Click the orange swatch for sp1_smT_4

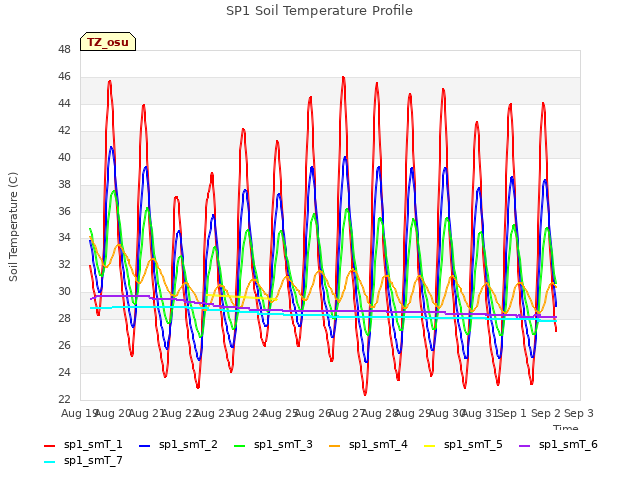pos(334,446)
